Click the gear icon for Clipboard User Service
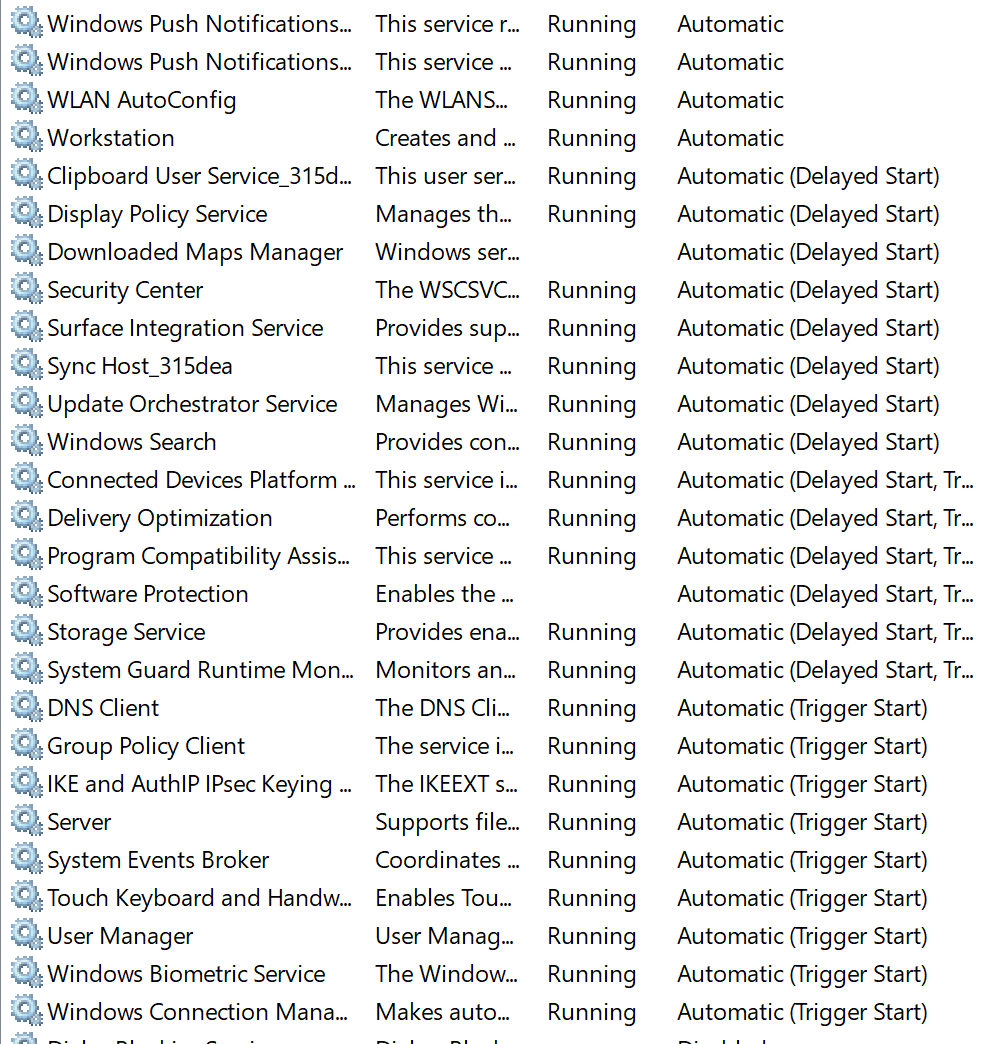Screen dimensions: 1002x1044 27,174
